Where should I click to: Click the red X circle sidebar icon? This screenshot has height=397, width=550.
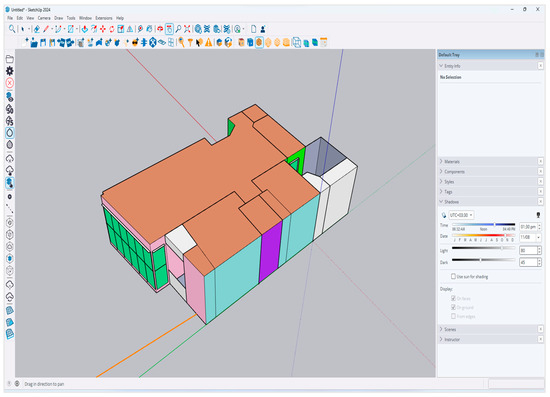tap(10, 83)
